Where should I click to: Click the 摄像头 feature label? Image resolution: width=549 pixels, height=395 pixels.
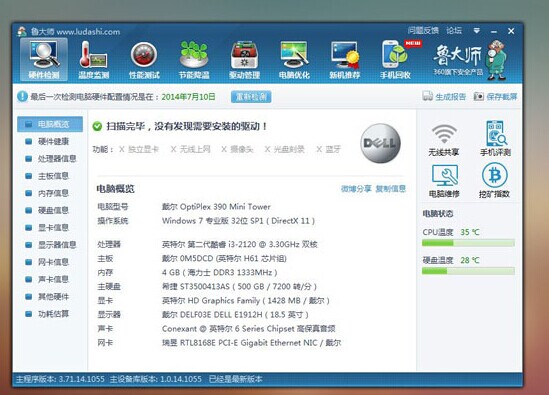(242, 150)
